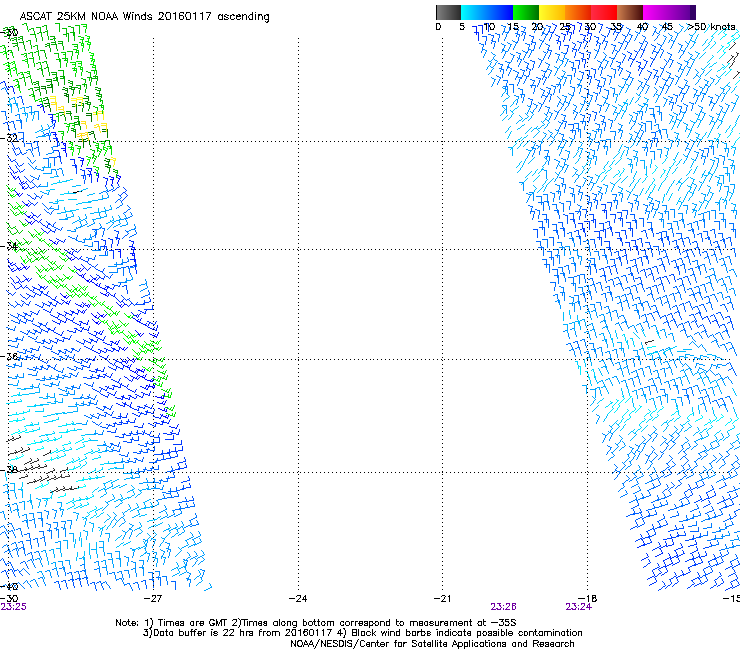The image size is (740, 650).
Task: Click the yellow 20-25 knots color segment
Action: coord(552,12)
